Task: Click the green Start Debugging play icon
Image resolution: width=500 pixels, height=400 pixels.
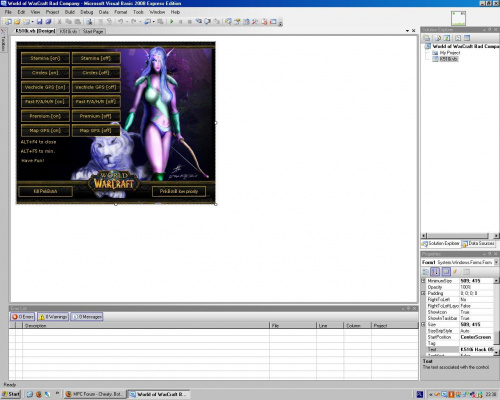Action: pos(172,22)
